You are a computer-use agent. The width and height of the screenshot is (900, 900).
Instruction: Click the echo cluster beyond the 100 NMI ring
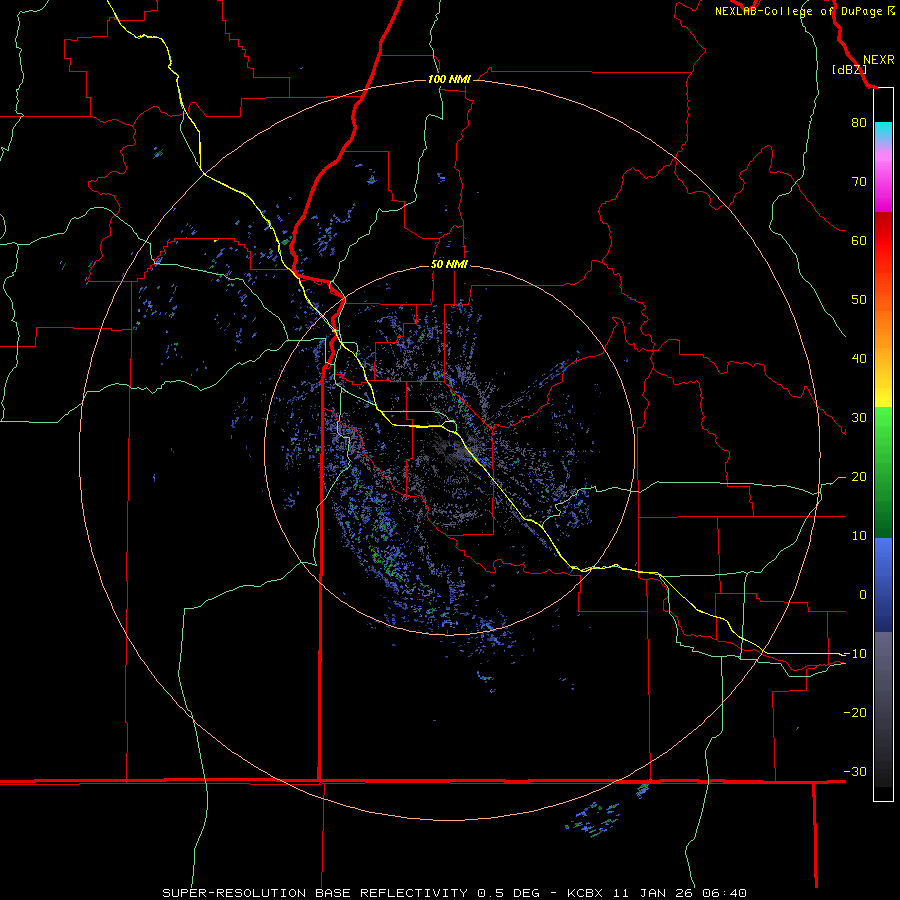click(593, 819)
